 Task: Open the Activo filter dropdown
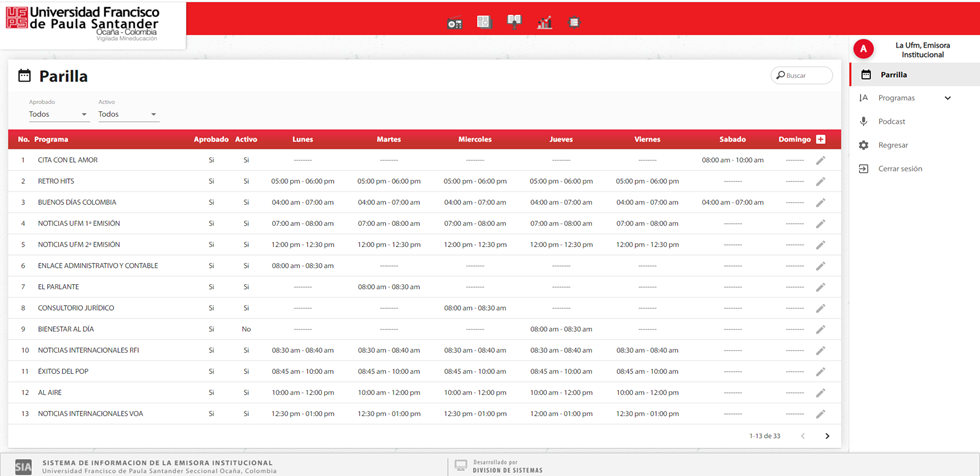click(127, 114)
